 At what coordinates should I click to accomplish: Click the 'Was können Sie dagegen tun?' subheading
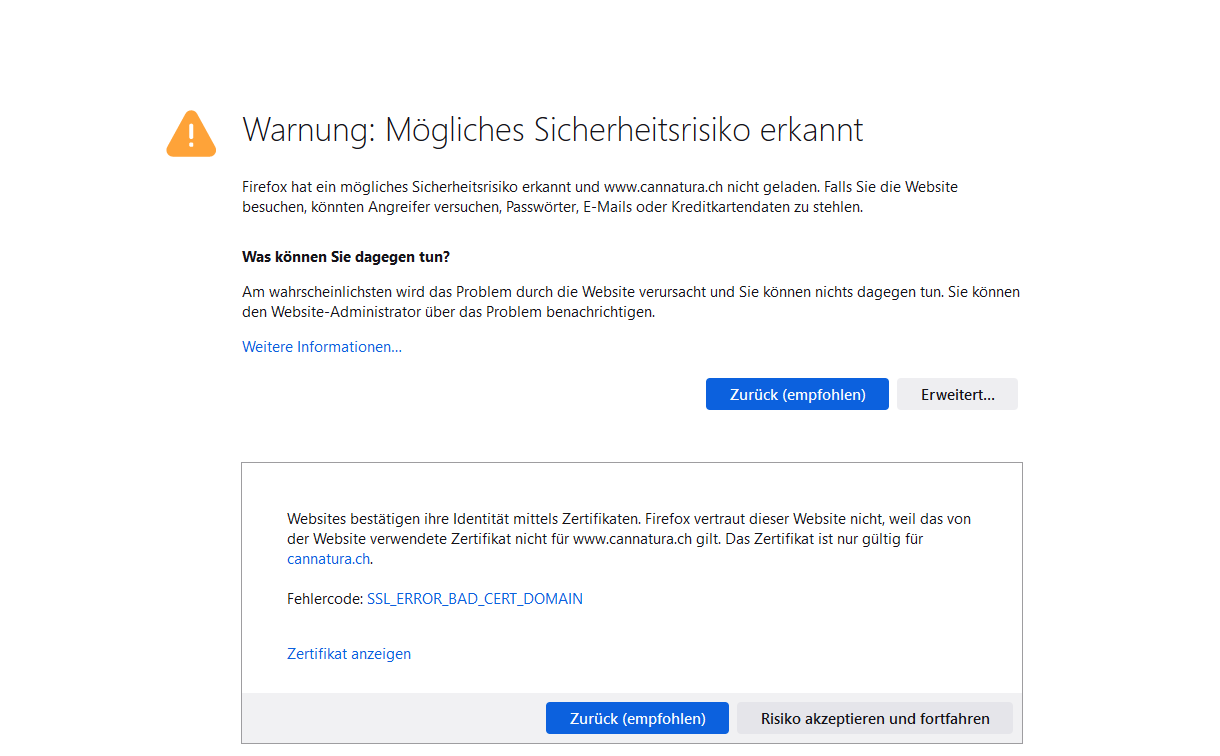pyautogui.click(x=346, y=257)
